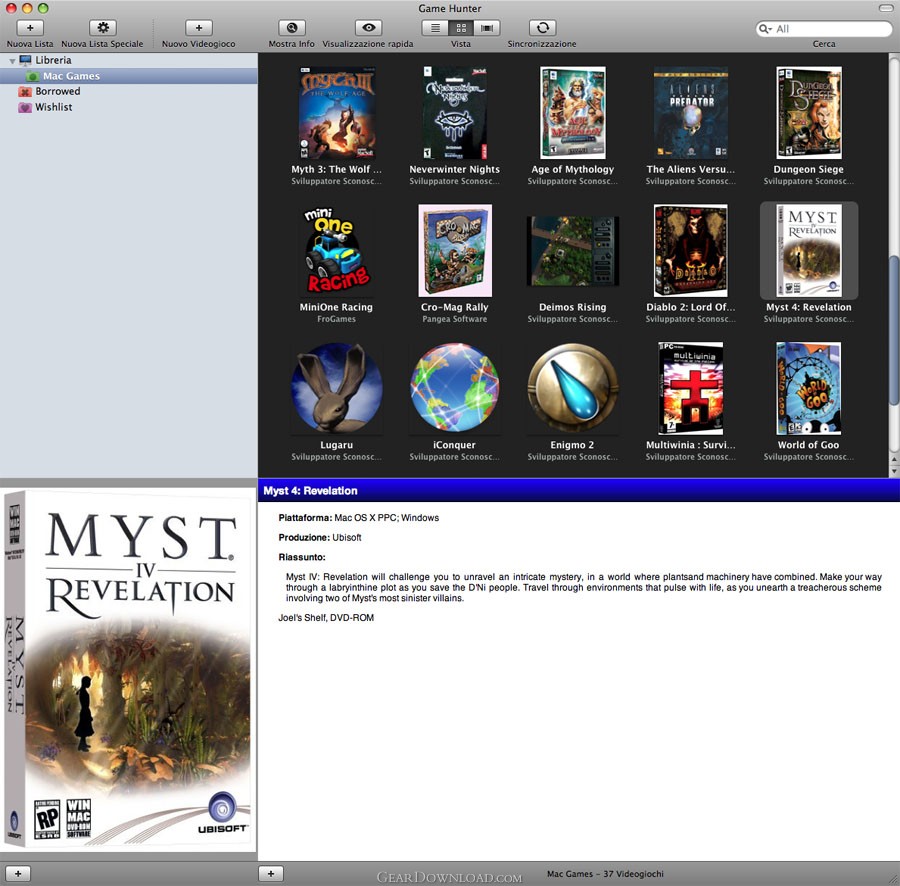Click the "Mac Games – 37 Videogiochi" status text
Screen dimensions: 900x886
click(x=605, y=874)
